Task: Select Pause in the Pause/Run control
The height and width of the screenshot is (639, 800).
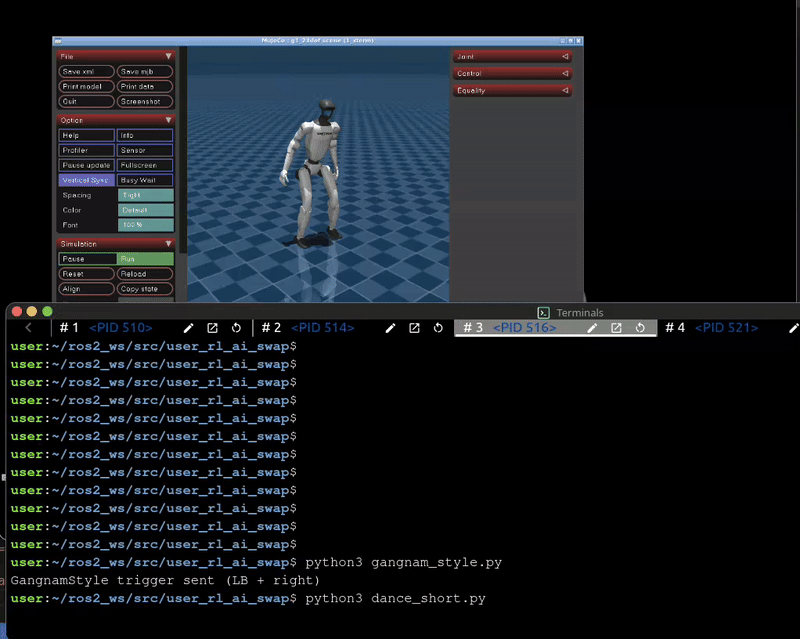Action: point(87,259)
